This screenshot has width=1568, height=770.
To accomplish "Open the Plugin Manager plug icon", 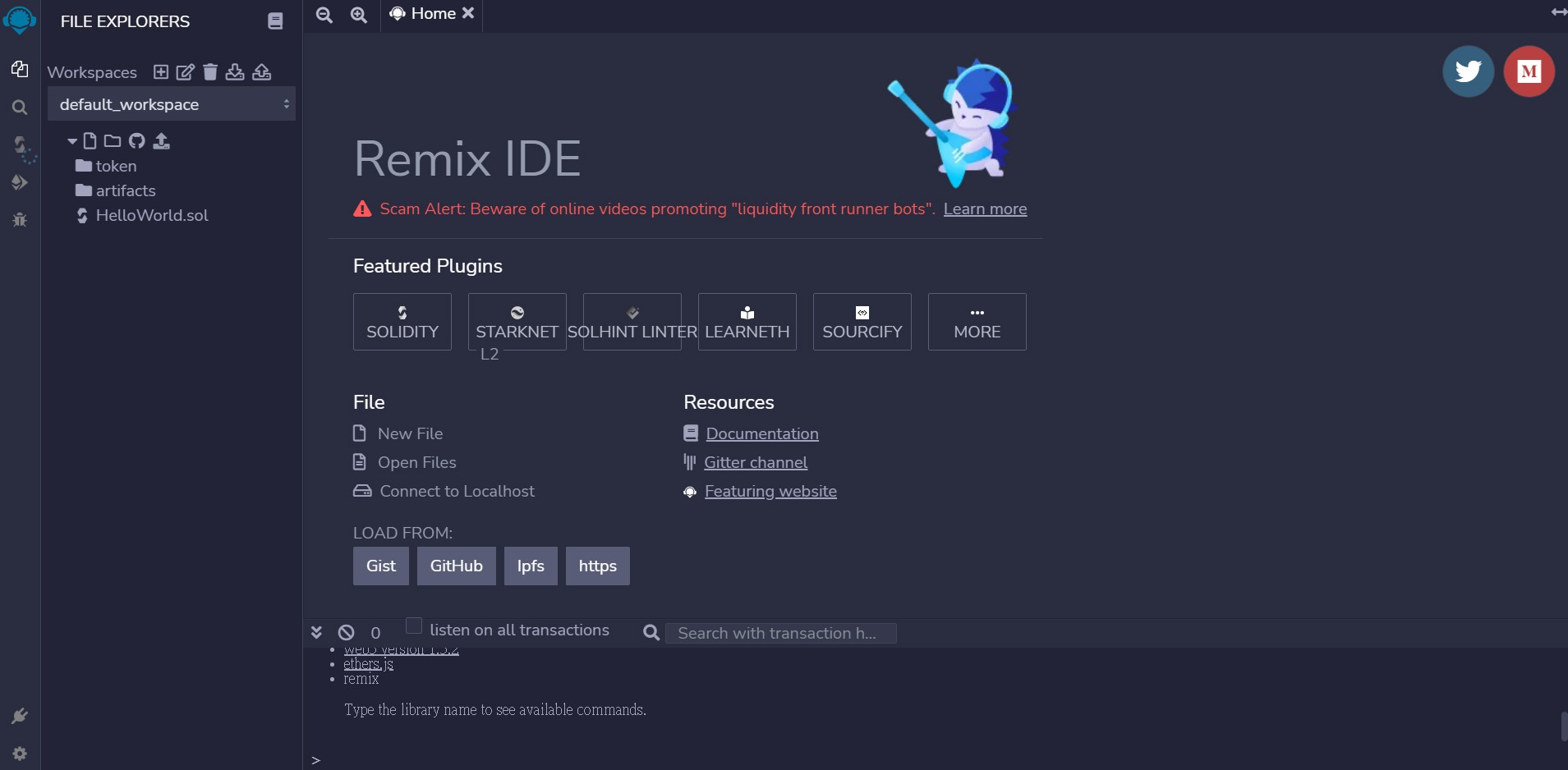I will tap(20, 716).
